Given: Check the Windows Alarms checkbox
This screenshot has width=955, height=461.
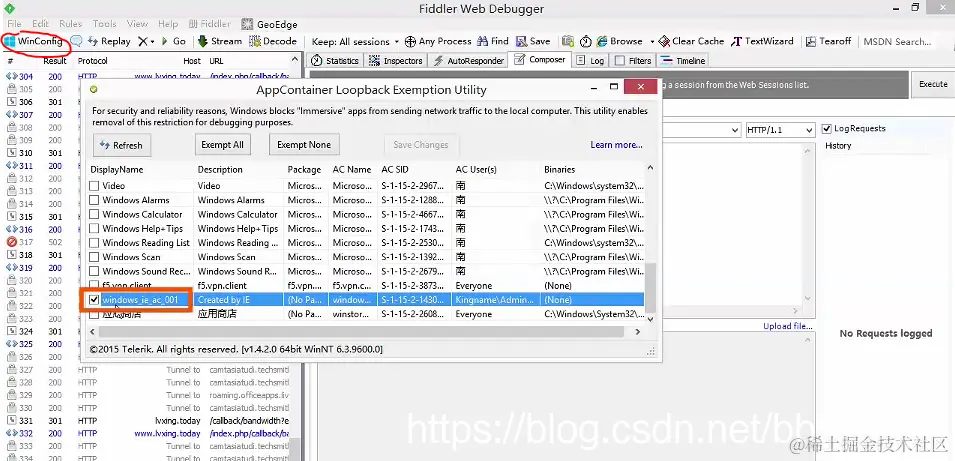Looking at the screenshot, I should click(94, 200).
